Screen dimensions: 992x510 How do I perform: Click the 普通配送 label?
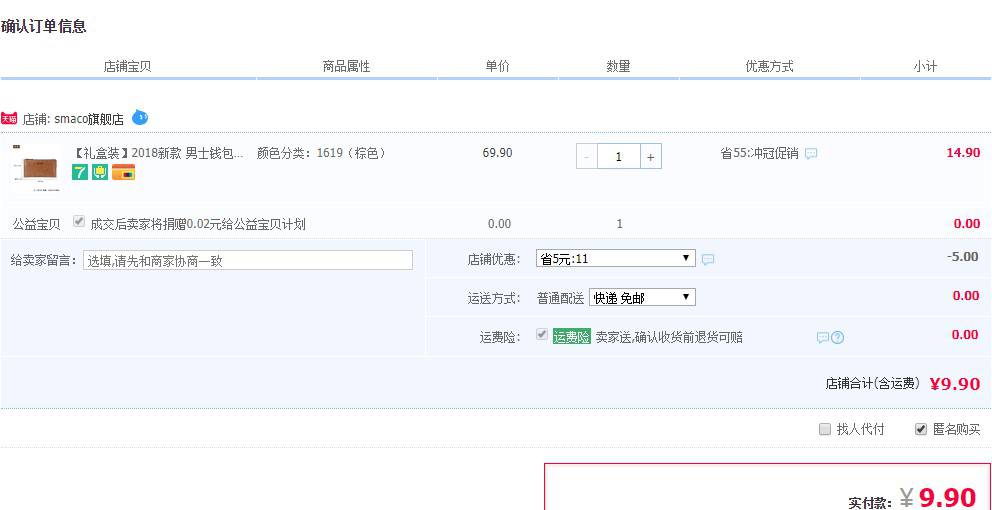561,299
